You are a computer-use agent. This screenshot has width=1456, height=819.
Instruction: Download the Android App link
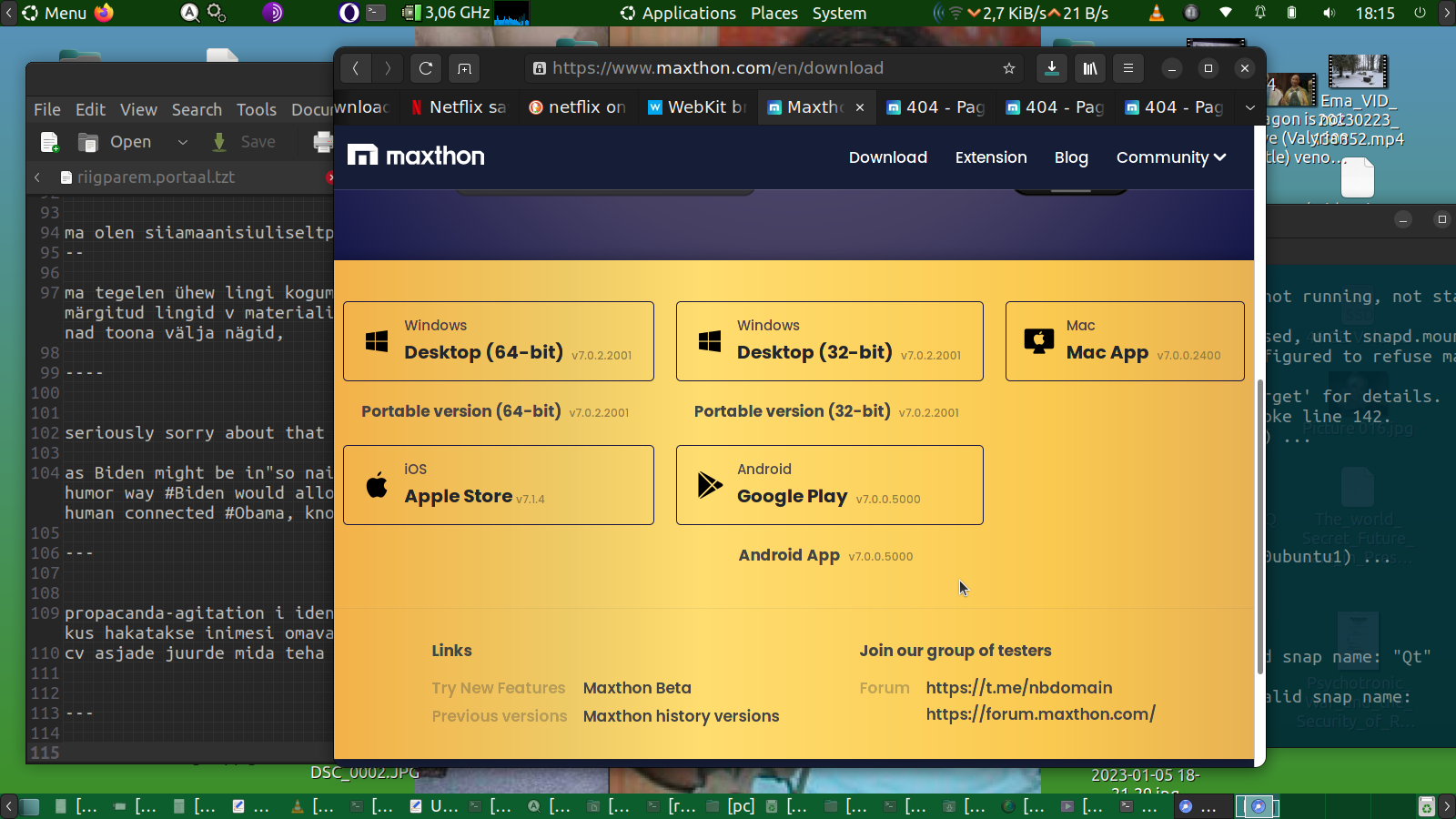coord(825,555)
